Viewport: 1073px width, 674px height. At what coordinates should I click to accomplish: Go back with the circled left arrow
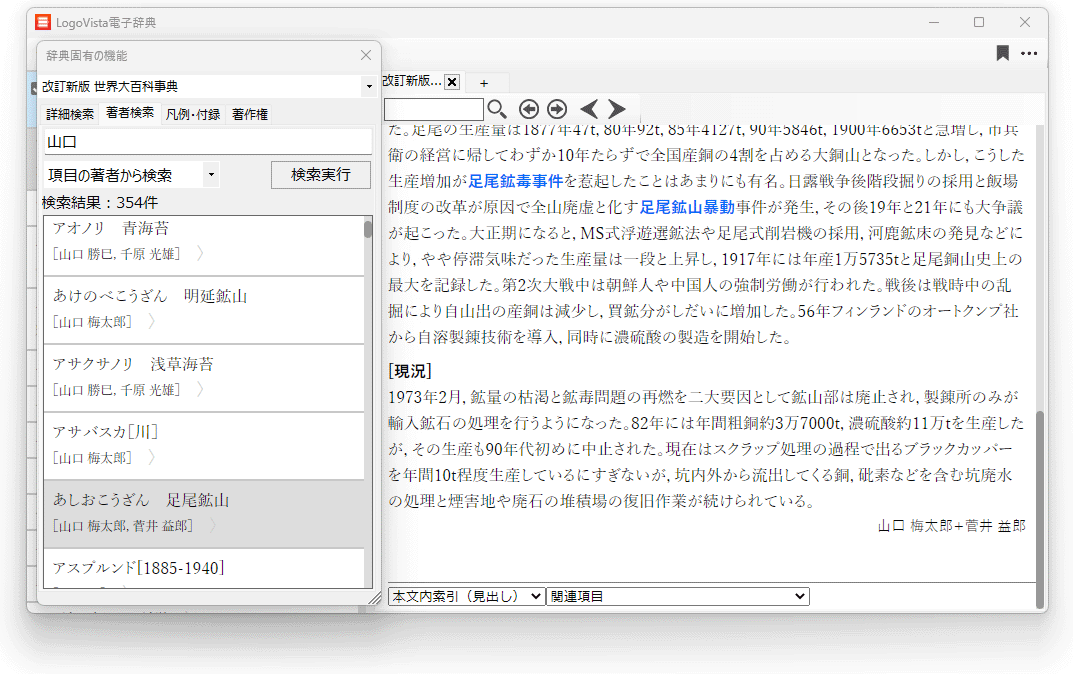point(529,109)
